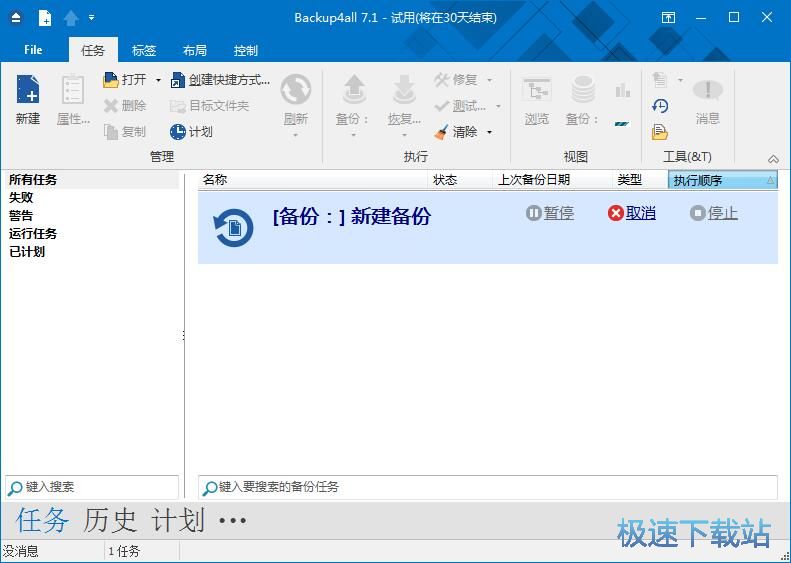This screenshot has width=791, height=563.
Task: Open the 计划 scheduler clock icon
Action: pyautogui.click(x=178, y=132)
